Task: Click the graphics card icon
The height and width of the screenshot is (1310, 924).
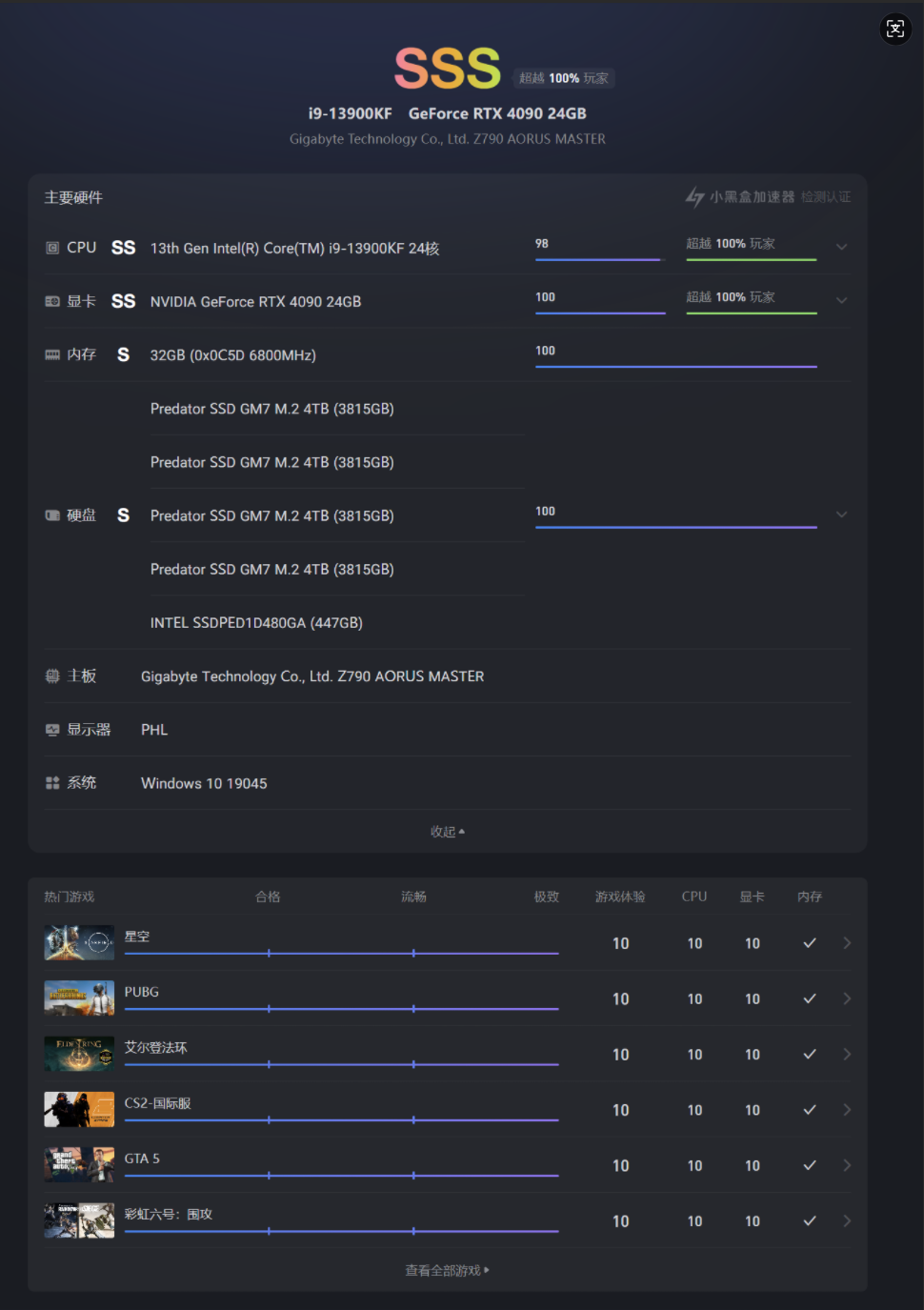Action: click(52, 301)
